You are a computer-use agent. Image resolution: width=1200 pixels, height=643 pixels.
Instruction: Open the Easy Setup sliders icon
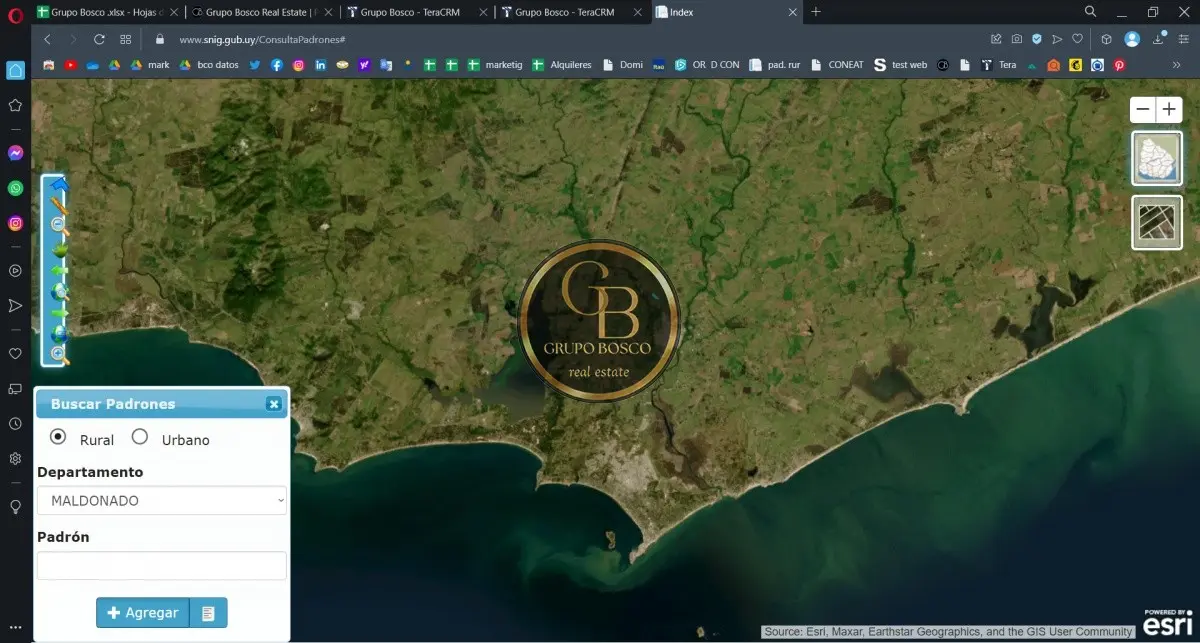click(1183, 39)
